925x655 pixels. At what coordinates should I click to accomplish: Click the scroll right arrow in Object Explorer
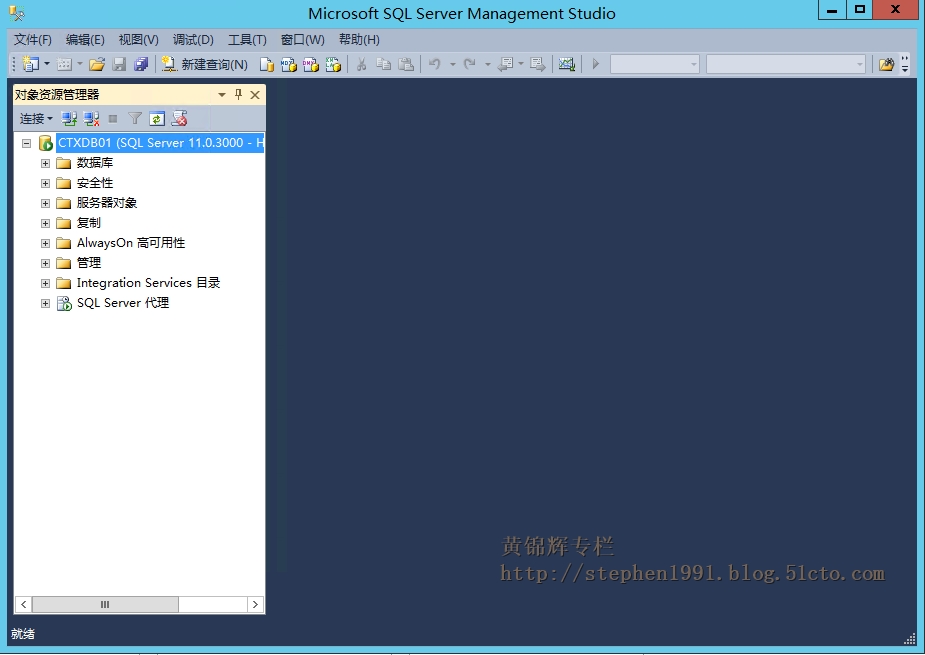(255, 604)
